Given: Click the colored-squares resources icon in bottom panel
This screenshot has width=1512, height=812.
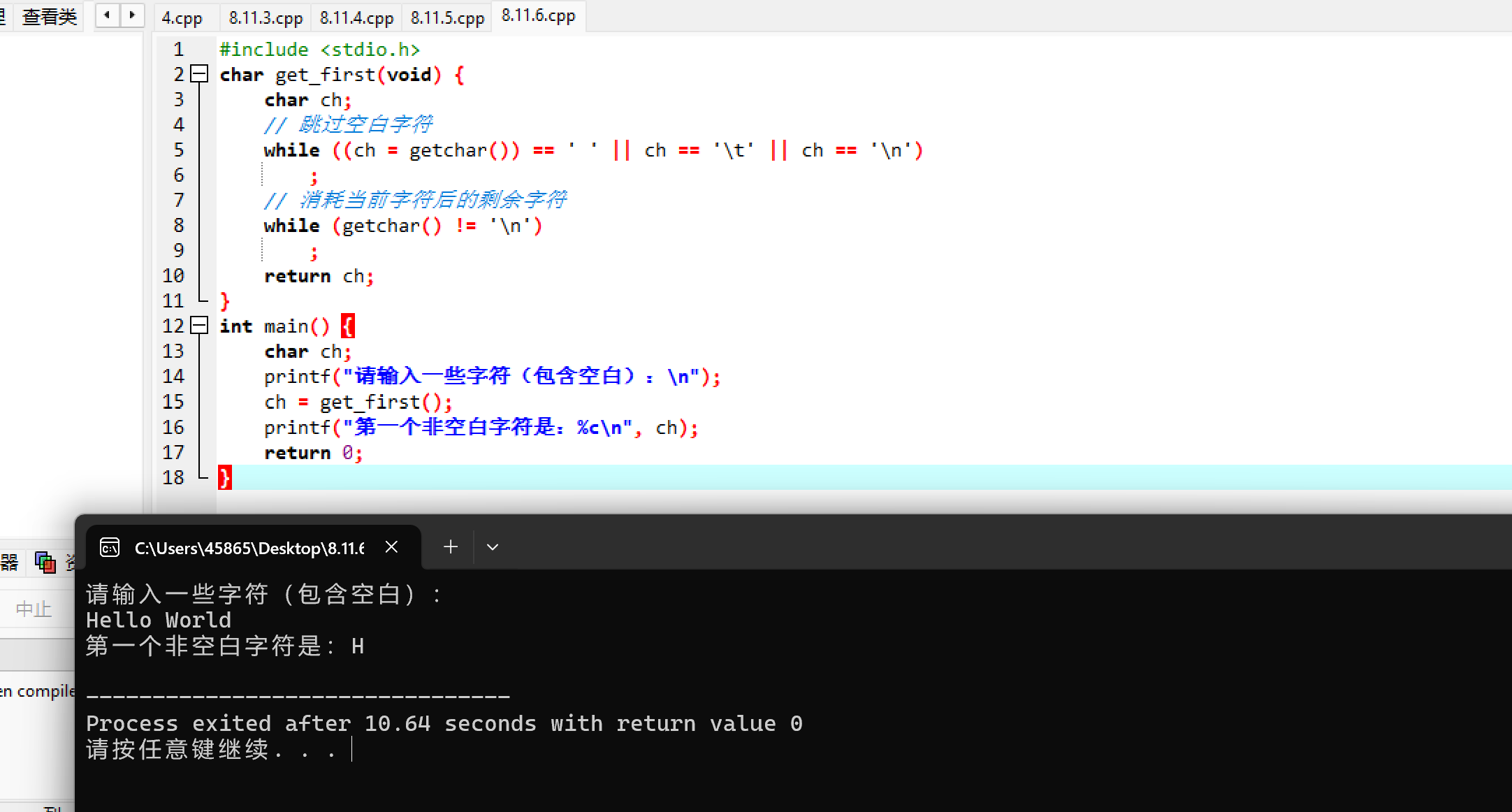Looking at the screenshot, I should tap(45, 562).
